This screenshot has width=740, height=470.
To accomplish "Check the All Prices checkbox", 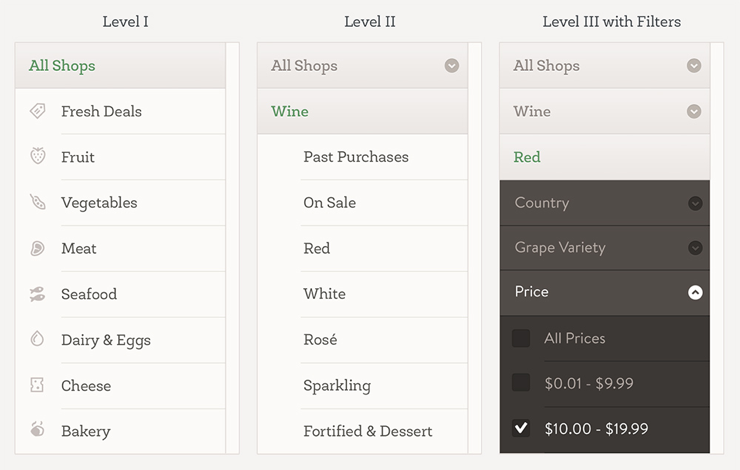I will 521,338.
